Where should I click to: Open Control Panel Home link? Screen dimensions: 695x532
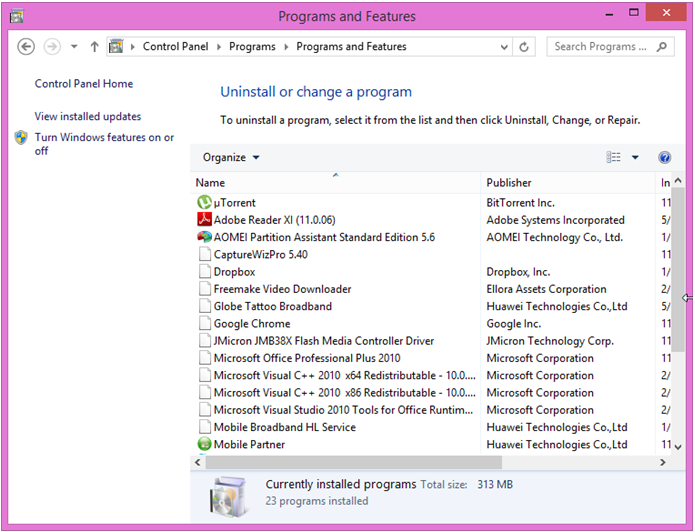(84, 84)
